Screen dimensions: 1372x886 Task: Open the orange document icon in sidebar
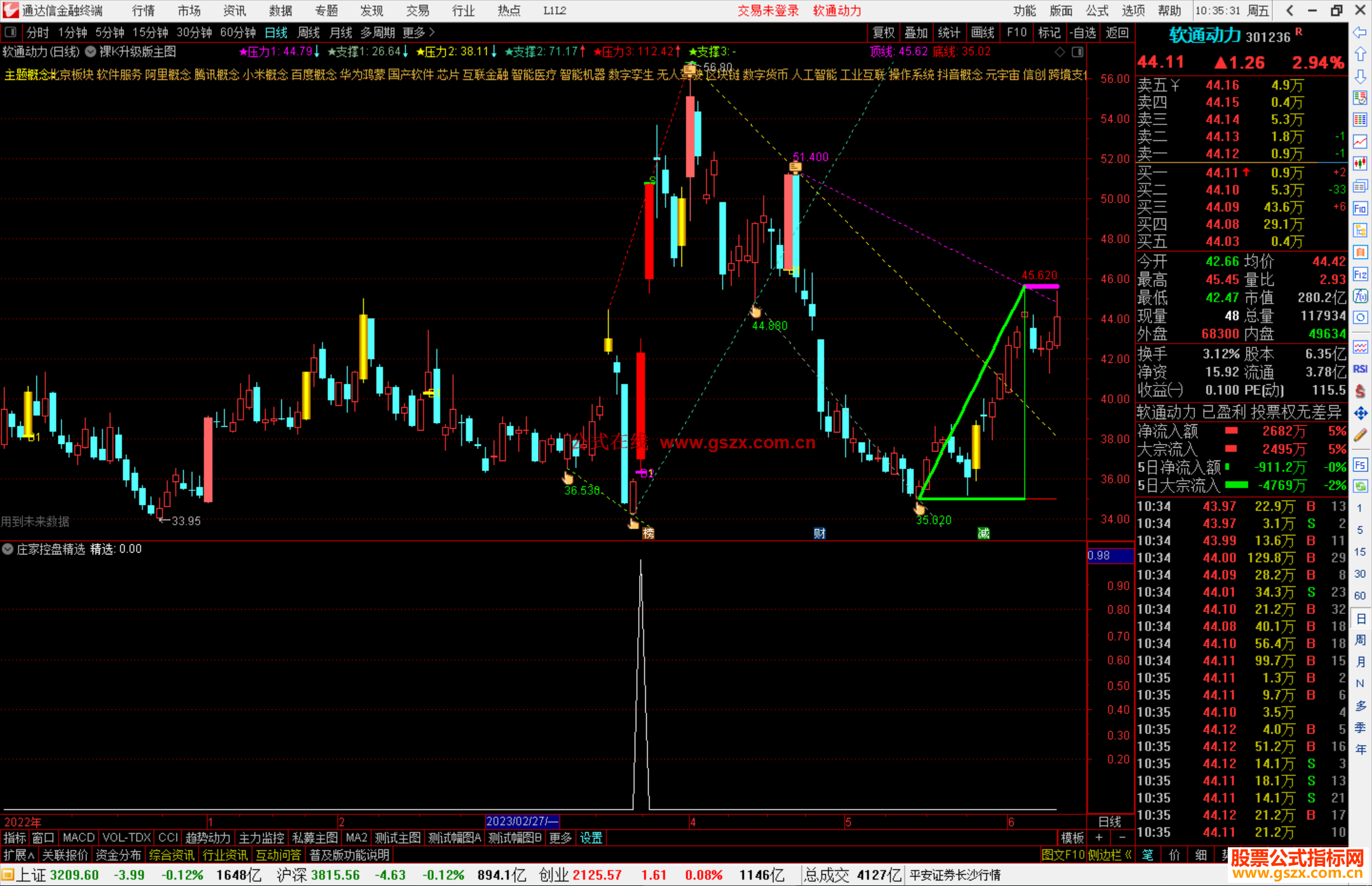1360,252
